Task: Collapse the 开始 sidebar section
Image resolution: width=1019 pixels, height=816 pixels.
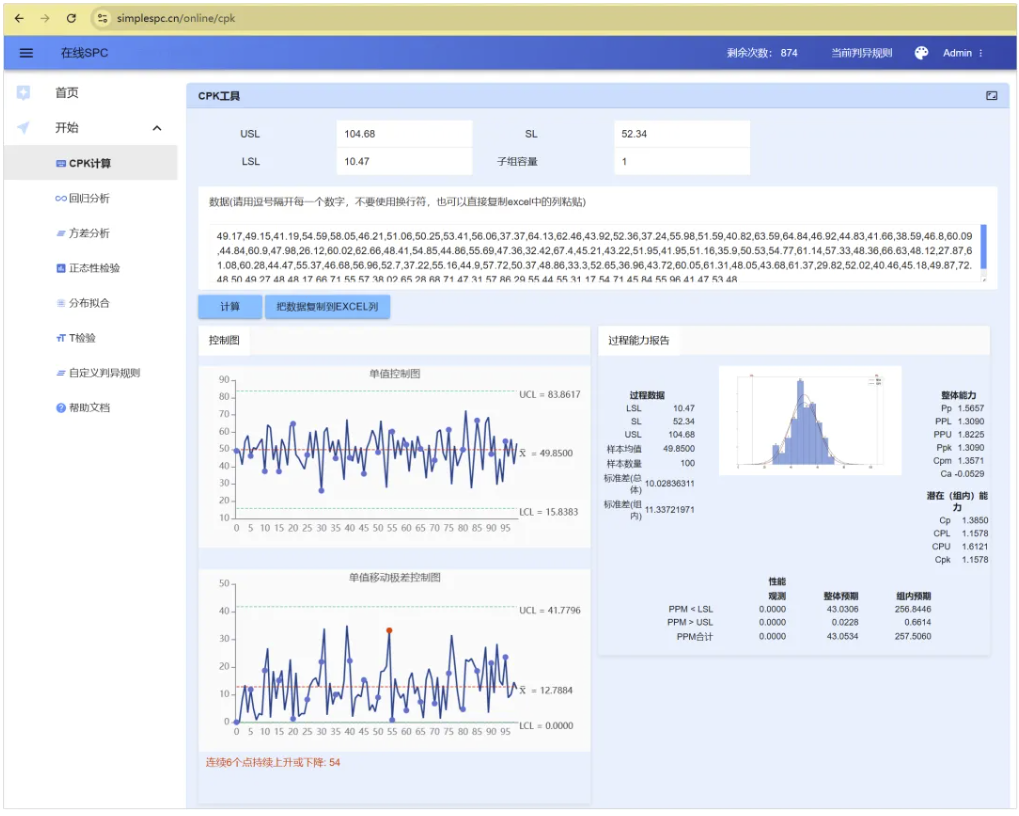Action: click(x=157, y=128)
